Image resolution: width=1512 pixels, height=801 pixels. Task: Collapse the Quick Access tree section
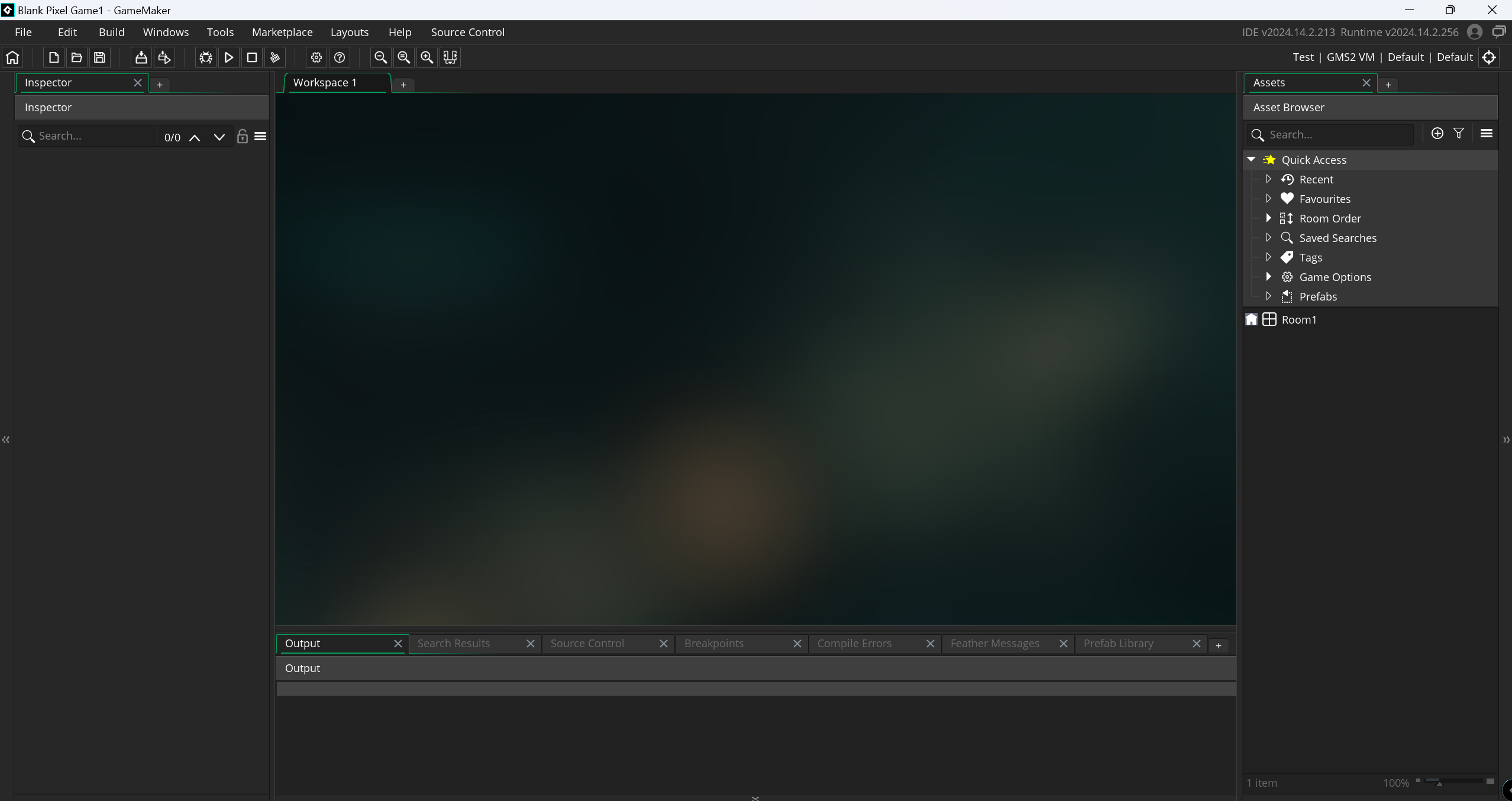coord(1251,160)
